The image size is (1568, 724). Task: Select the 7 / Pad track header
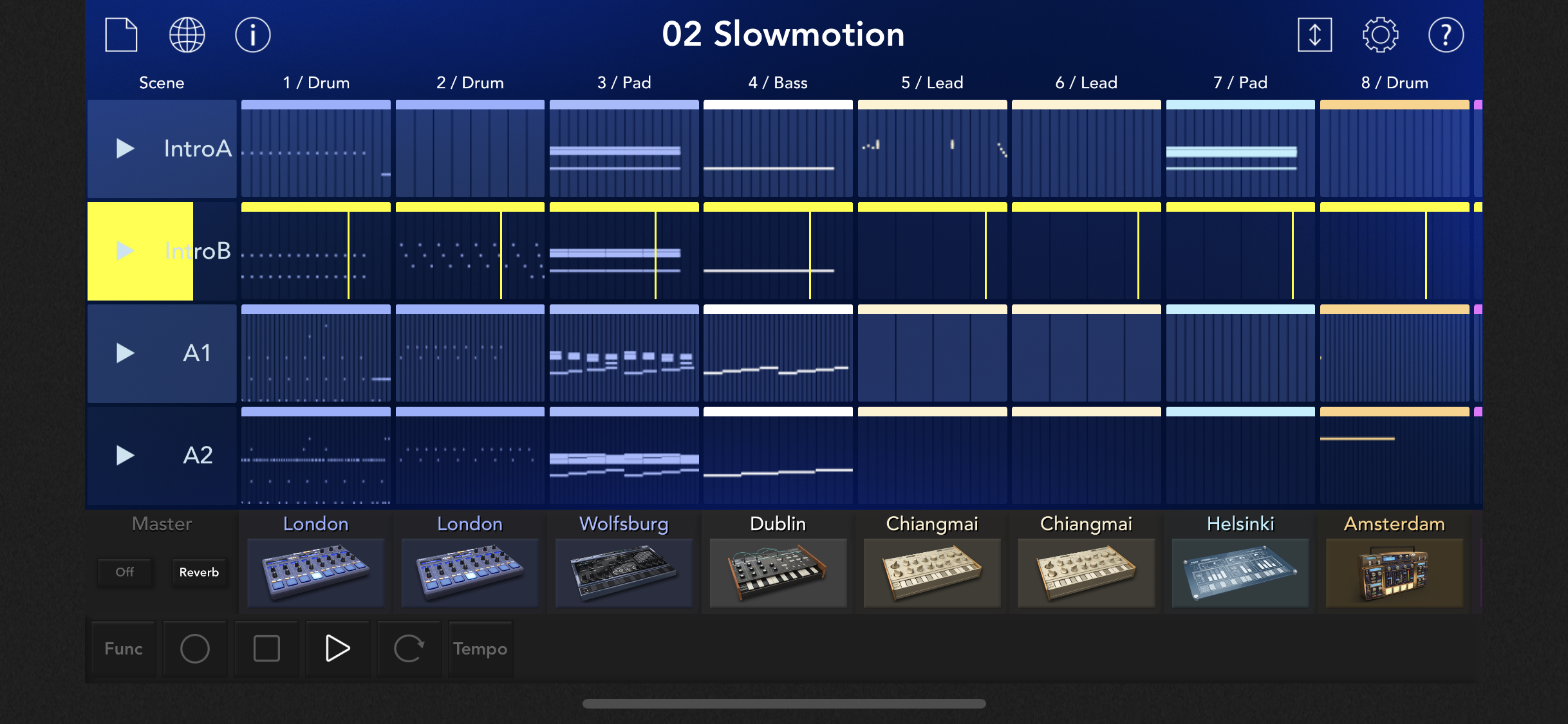pyautogui.click(x=1240, y=83)
